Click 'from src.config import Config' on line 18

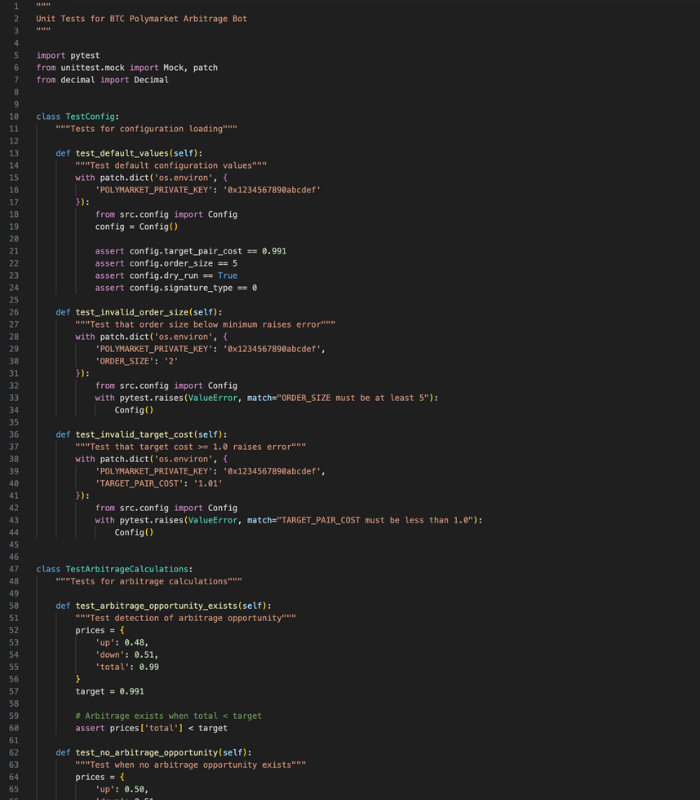click(166, 215)
